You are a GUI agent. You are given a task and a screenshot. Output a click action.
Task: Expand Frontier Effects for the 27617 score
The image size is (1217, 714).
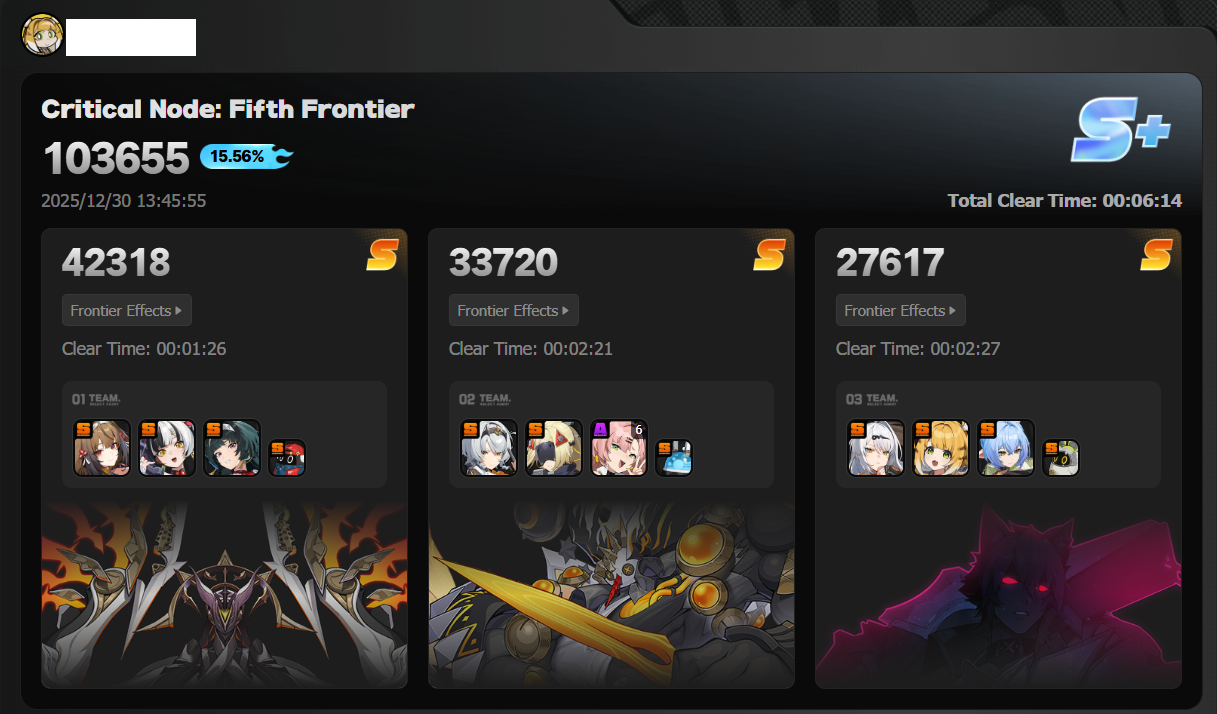(x=900, y=310)
